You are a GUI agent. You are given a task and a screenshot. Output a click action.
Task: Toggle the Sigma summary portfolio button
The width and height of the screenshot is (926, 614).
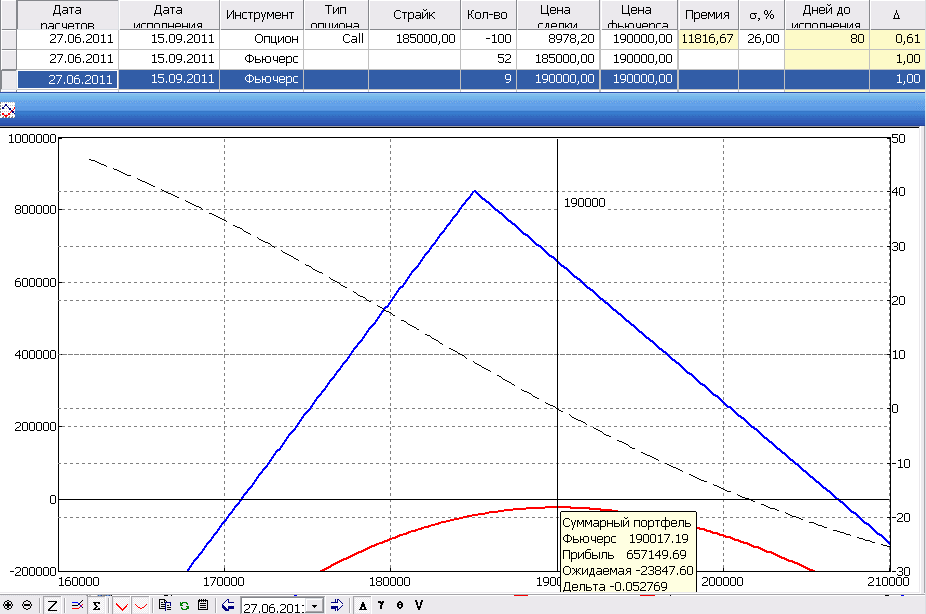click(x=96, y=605)
